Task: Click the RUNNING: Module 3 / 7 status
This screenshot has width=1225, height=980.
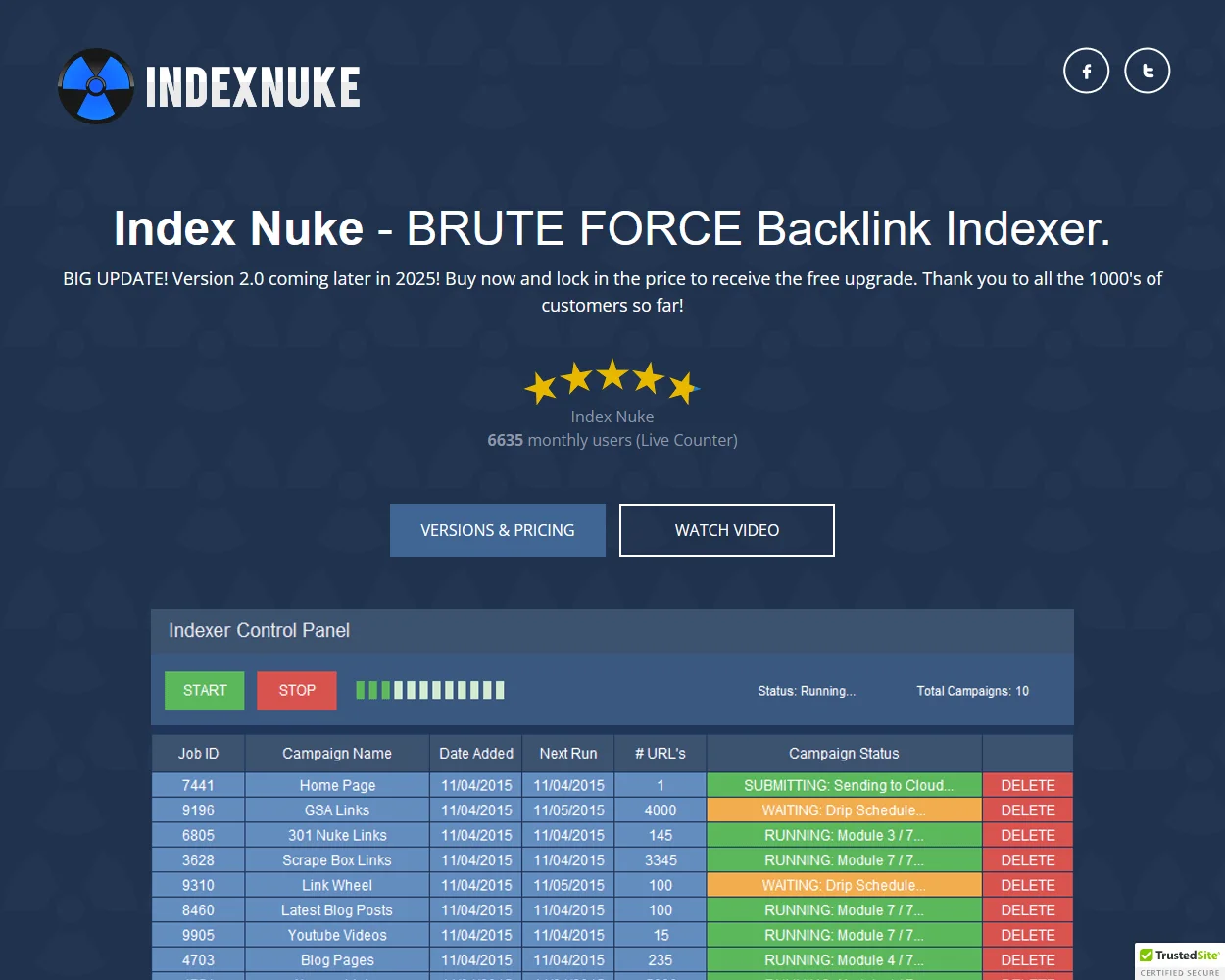Action: [844, 835]
